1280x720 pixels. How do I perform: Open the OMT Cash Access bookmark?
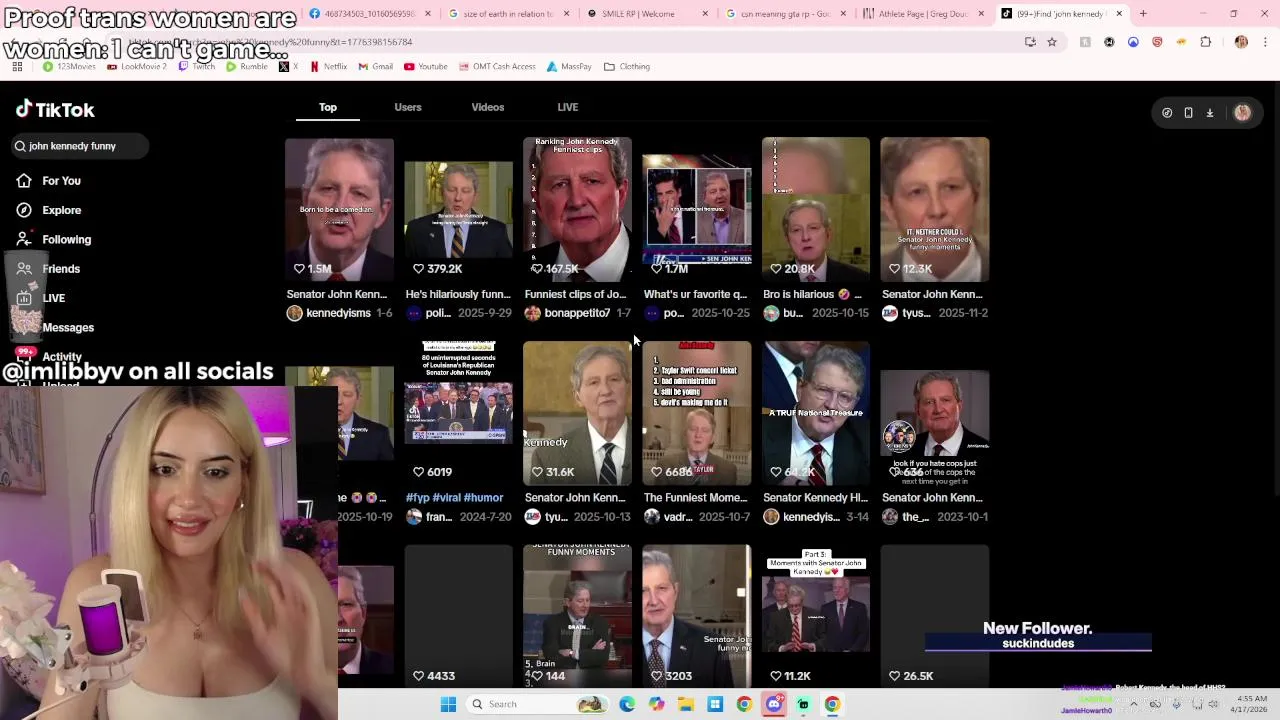point(497,67)
